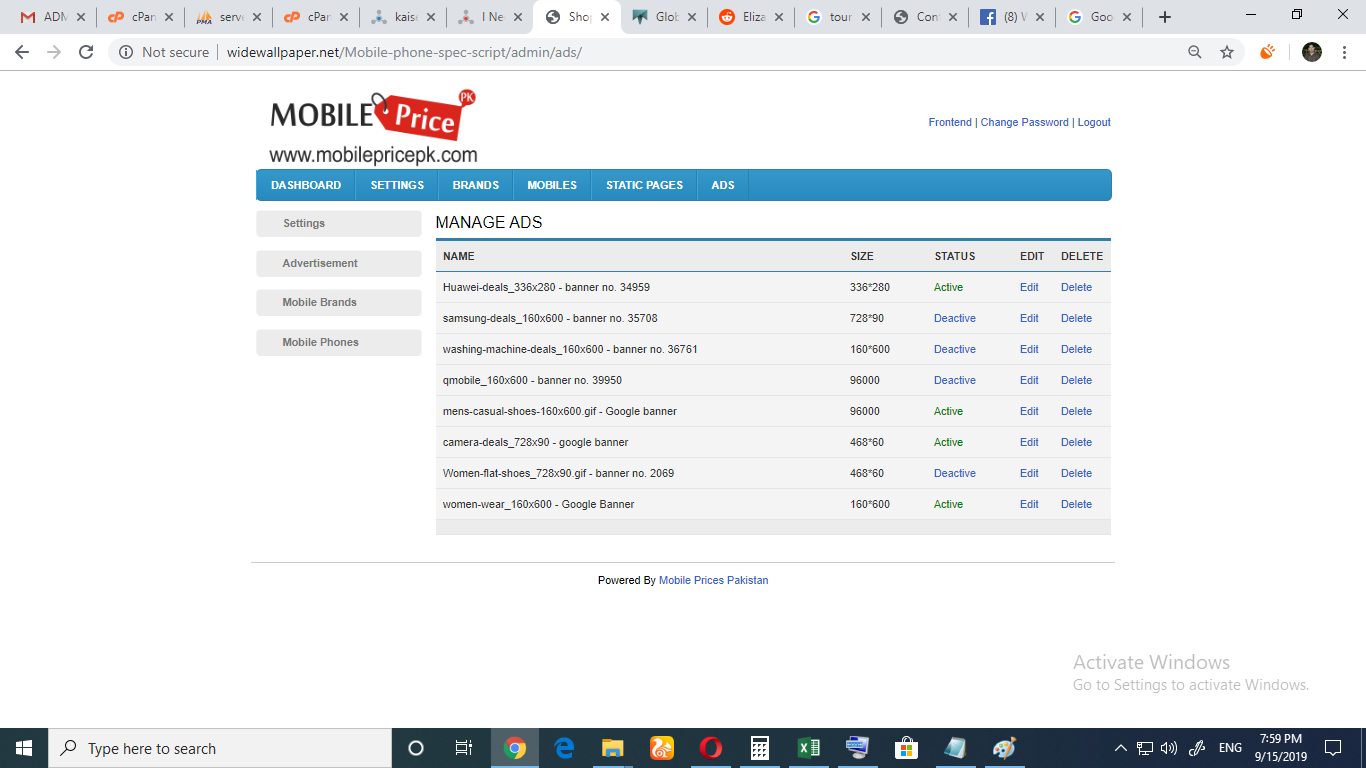
Task: View site info for Not secure warning
Action: point(164,52)
